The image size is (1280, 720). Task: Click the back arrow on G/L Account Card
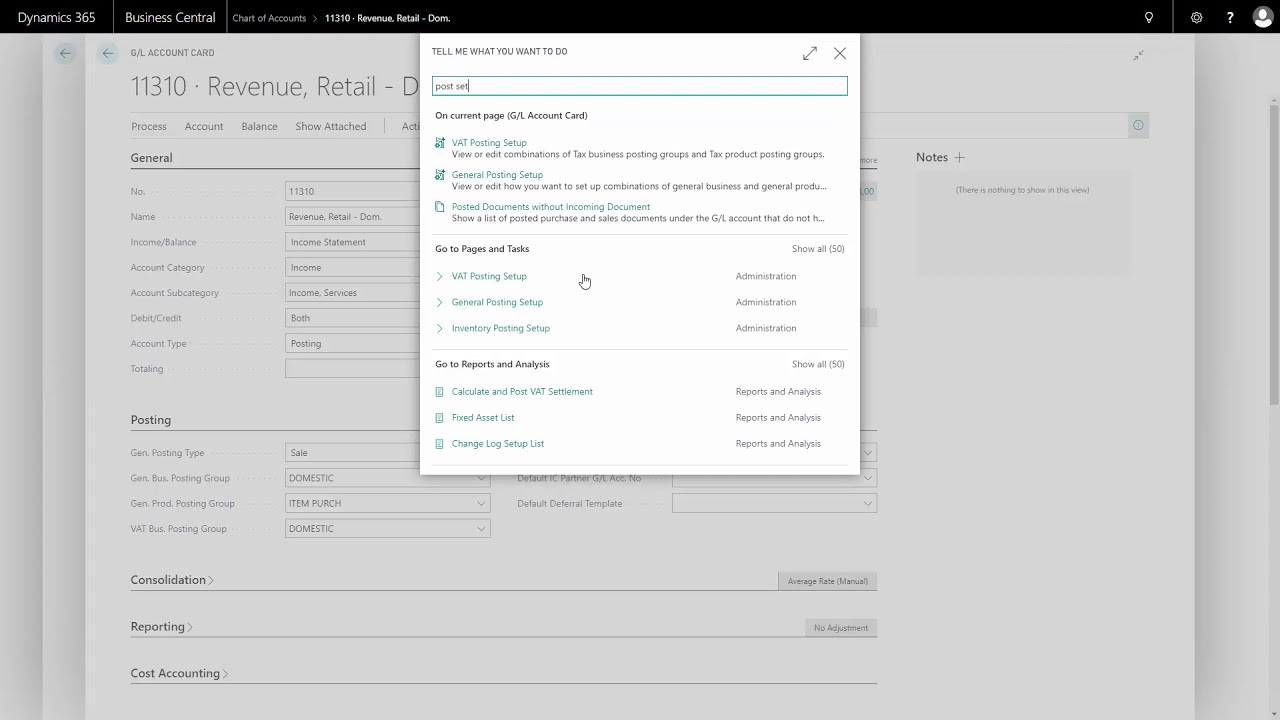click(107, 53)
